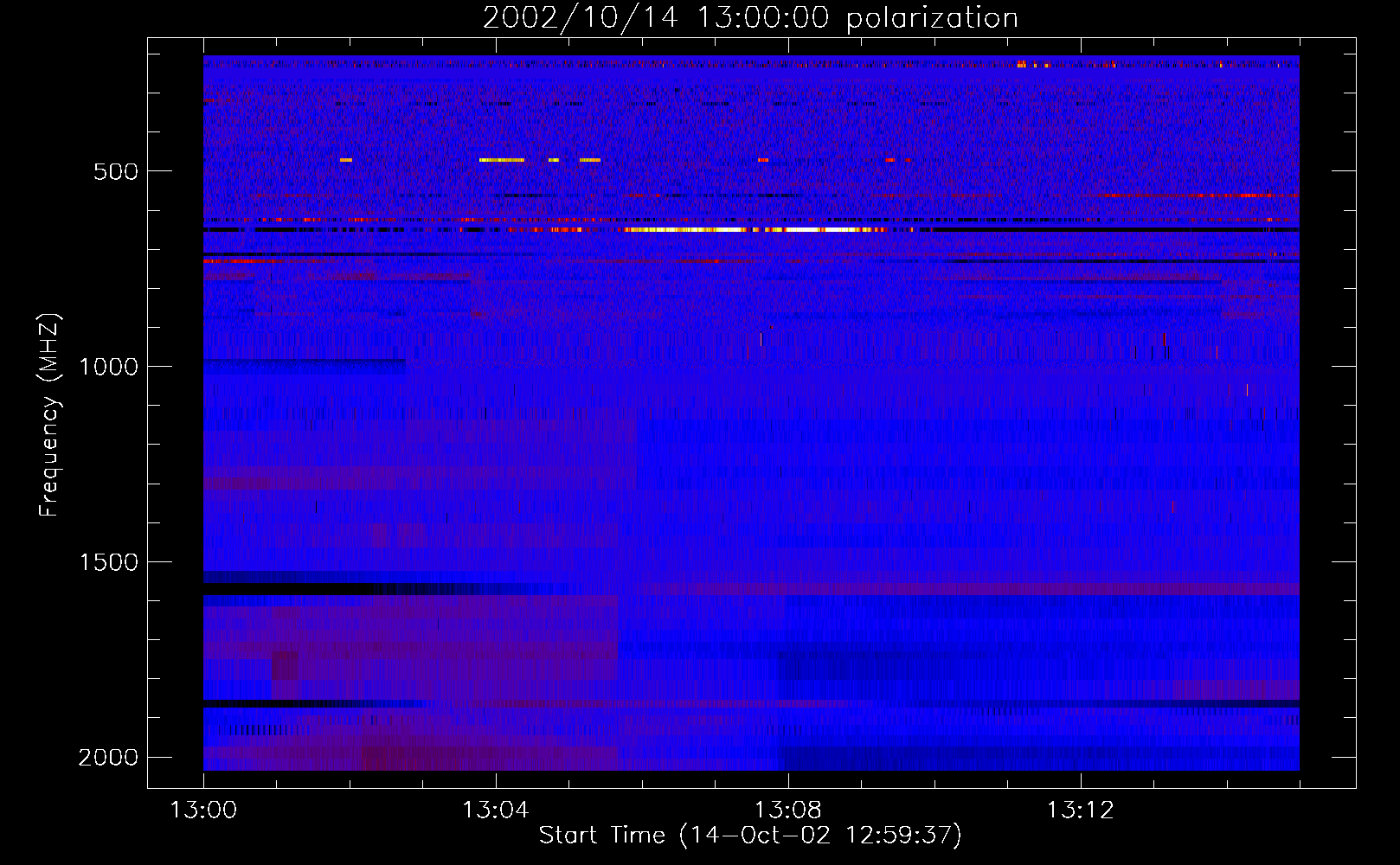Click the long yellow segment near 13:04 below 500 MHz
The image size is (1400, 865).
coord(502,160)
